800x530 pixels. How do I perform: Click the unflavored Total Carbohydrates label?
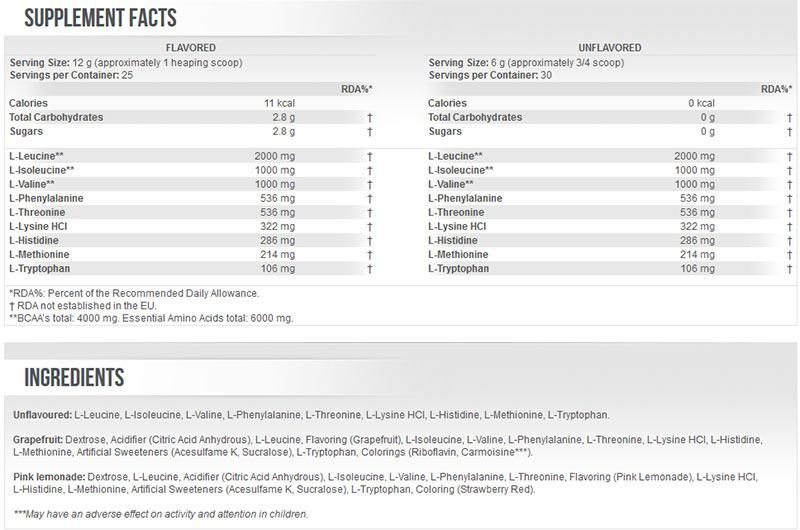click(475, 117)
